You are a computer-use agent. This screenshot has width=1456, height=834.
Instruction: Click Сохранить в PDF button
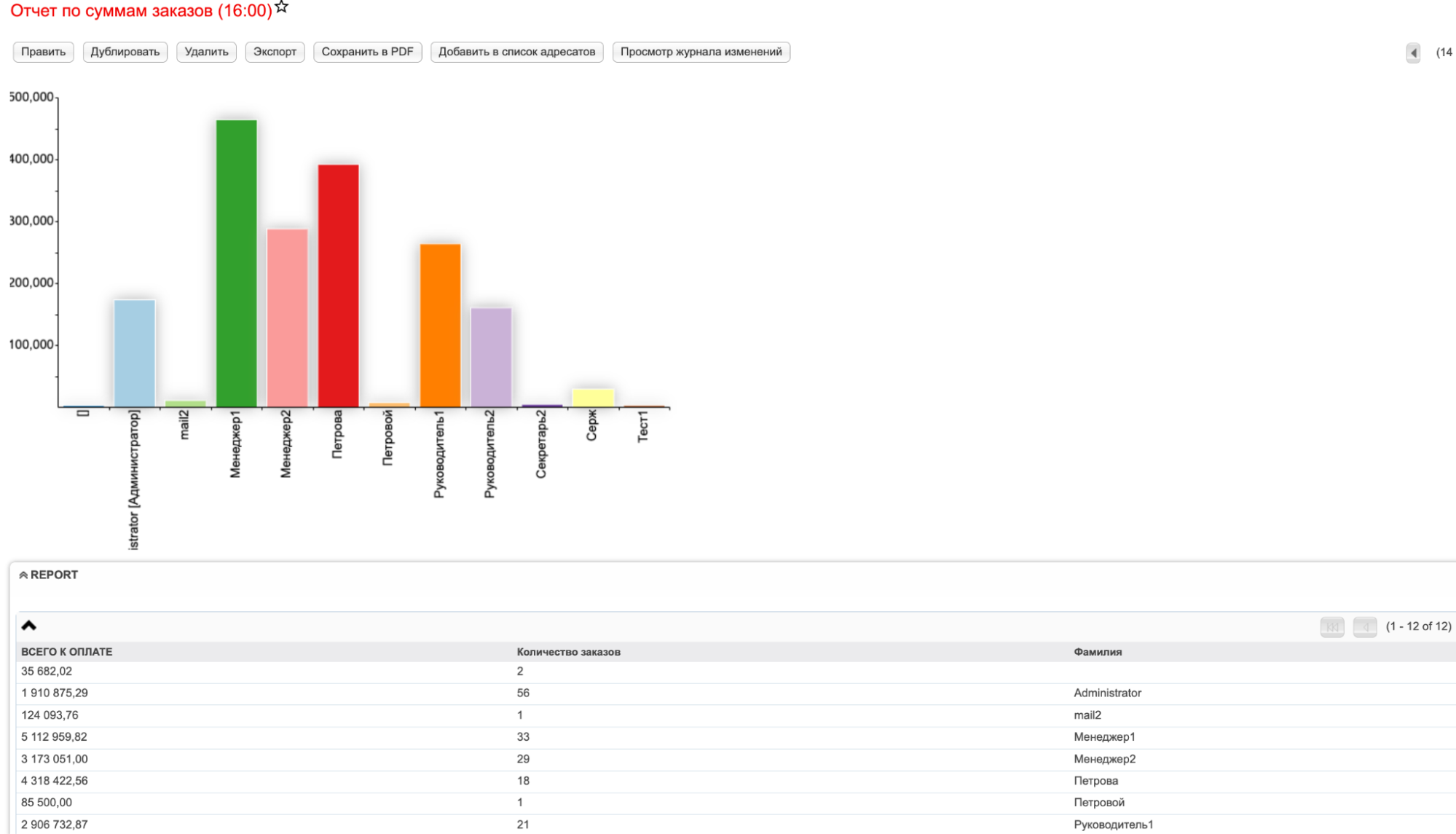(x=367, y=52)
